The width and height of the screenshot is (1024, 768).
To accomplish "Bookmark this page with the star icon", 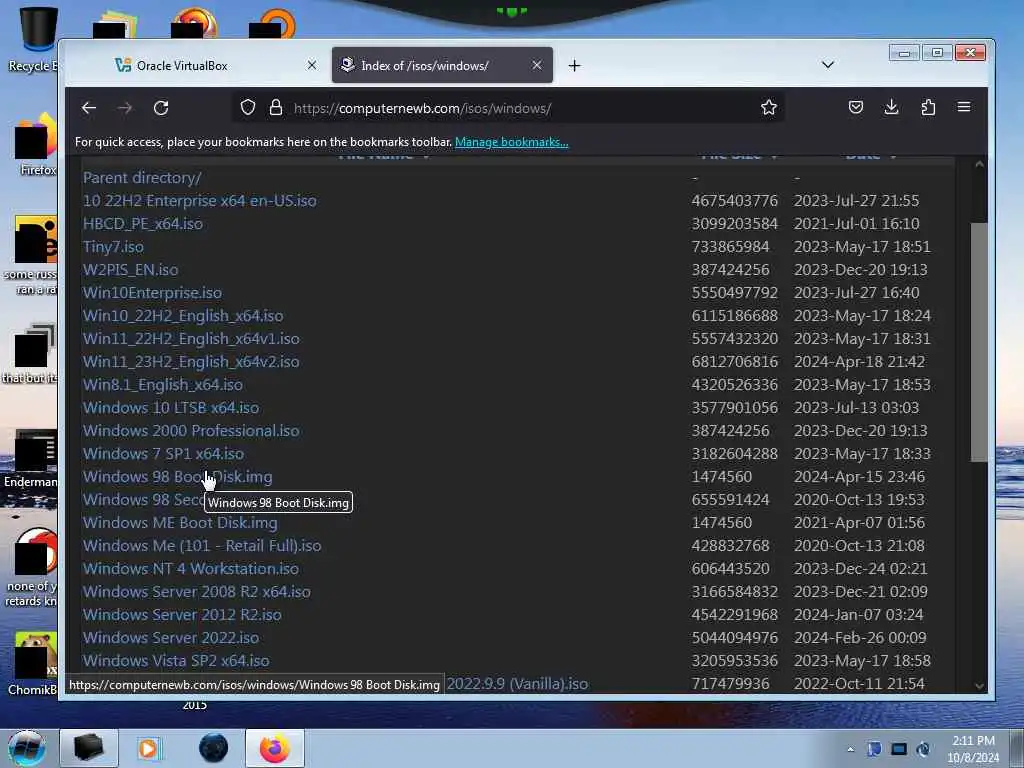I will [x=769, y=107].
